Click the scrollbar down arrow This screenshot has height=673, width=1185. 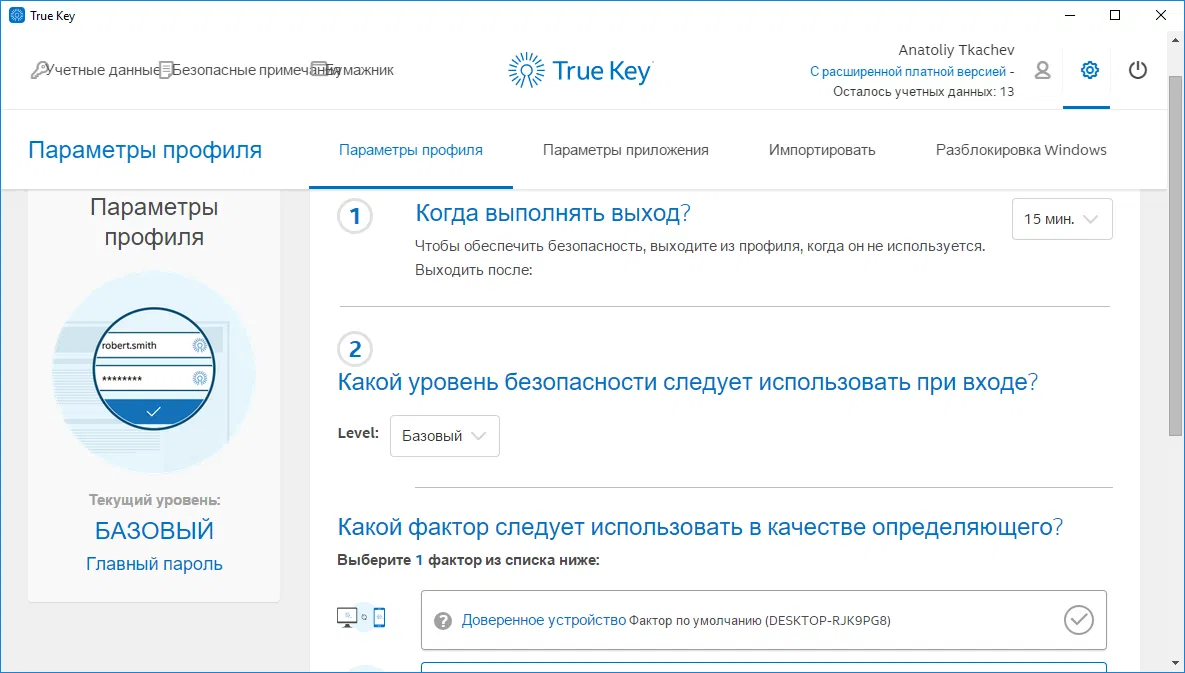tap(1175, 664)
